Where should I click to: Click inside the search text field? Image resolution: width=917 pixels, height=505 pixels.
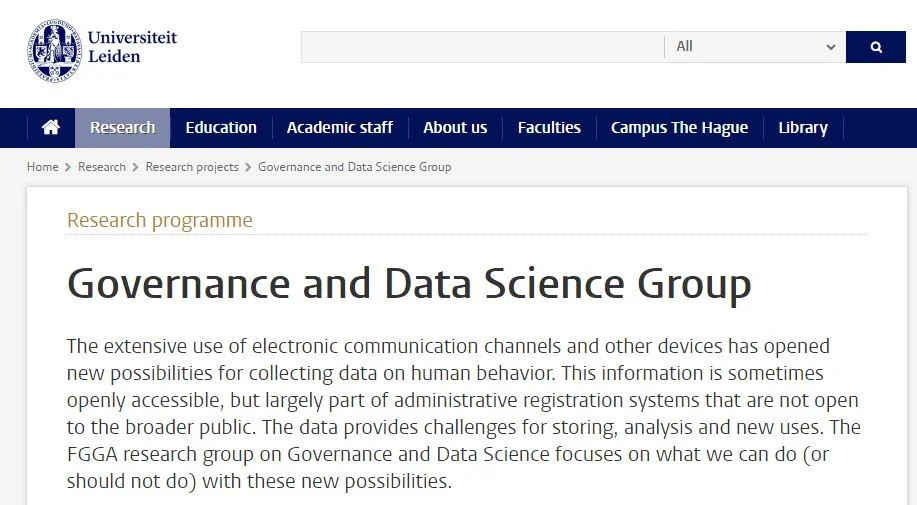coord(482,47)
